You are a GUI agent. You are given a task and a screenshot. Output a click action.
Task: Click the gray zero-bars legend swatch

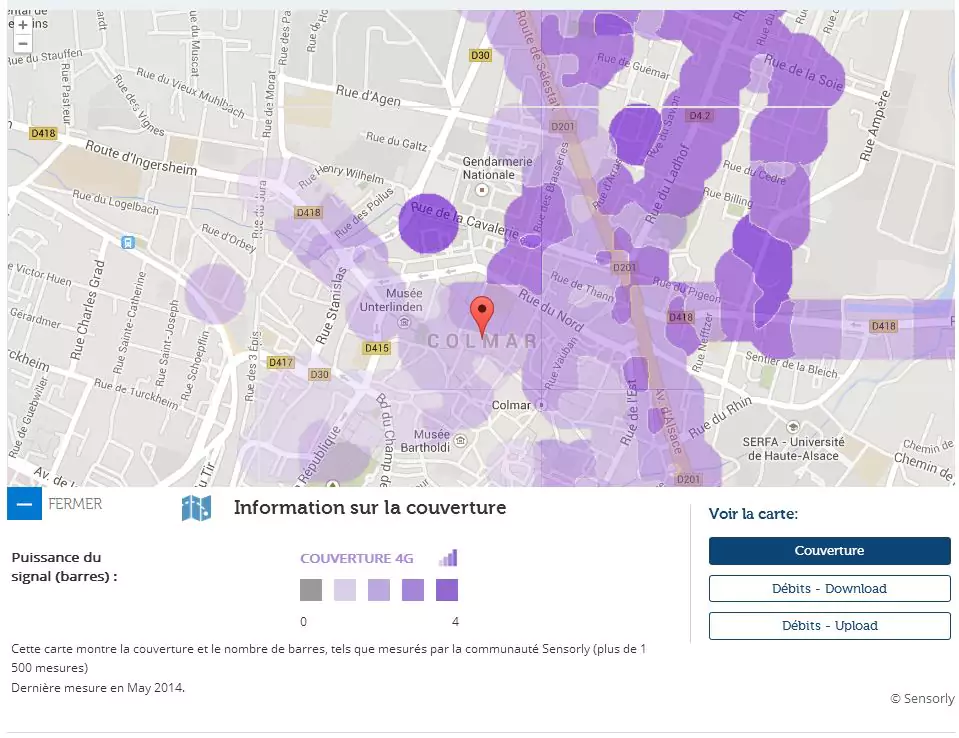pyautogui.click(x=311, y=590)
